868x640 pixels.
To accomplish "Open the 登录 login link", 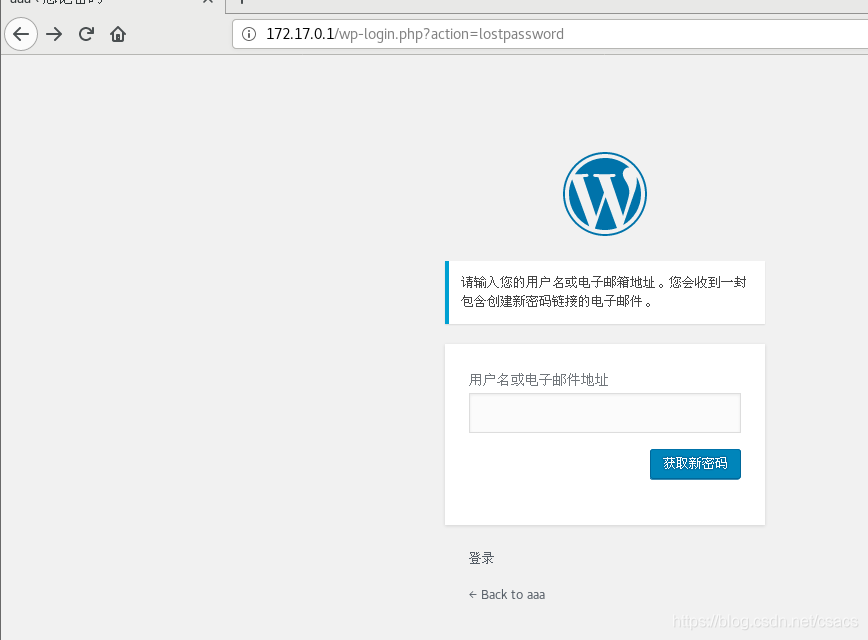I will click(x=481, y=558).
